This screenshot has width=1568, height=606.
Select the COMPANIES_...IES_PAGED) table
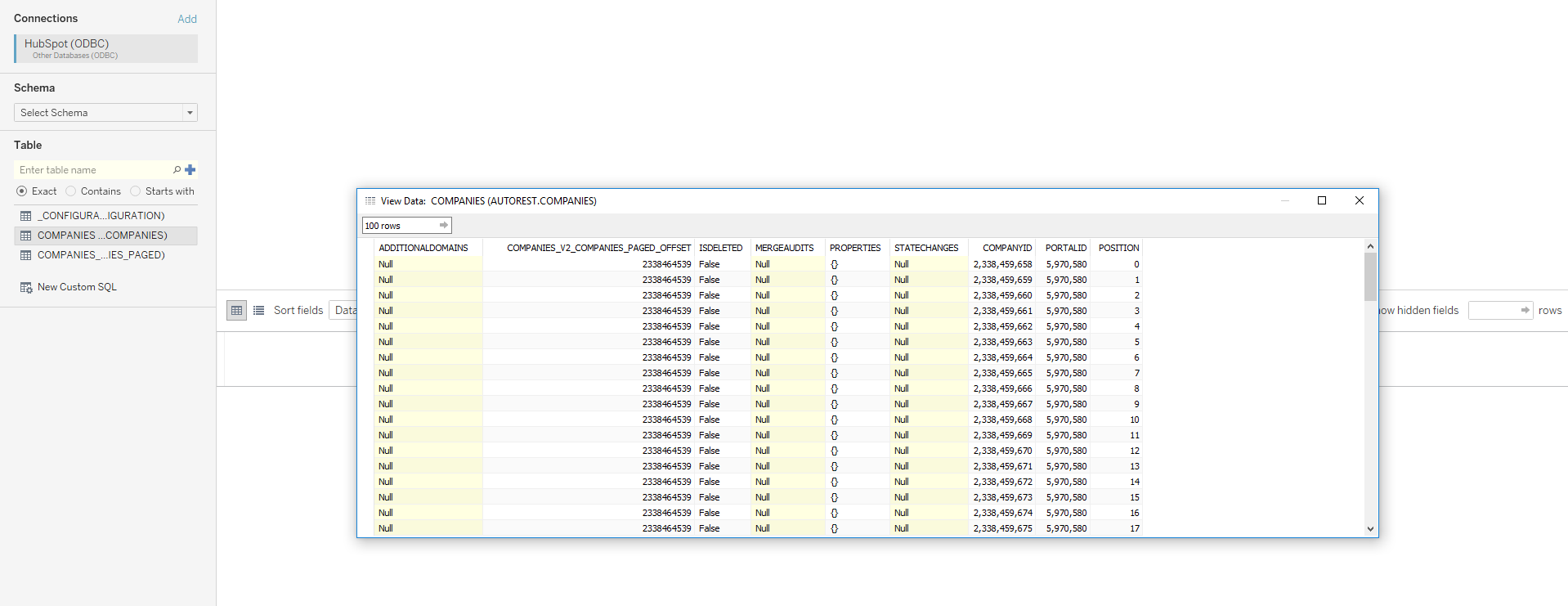tap(101, 255)
